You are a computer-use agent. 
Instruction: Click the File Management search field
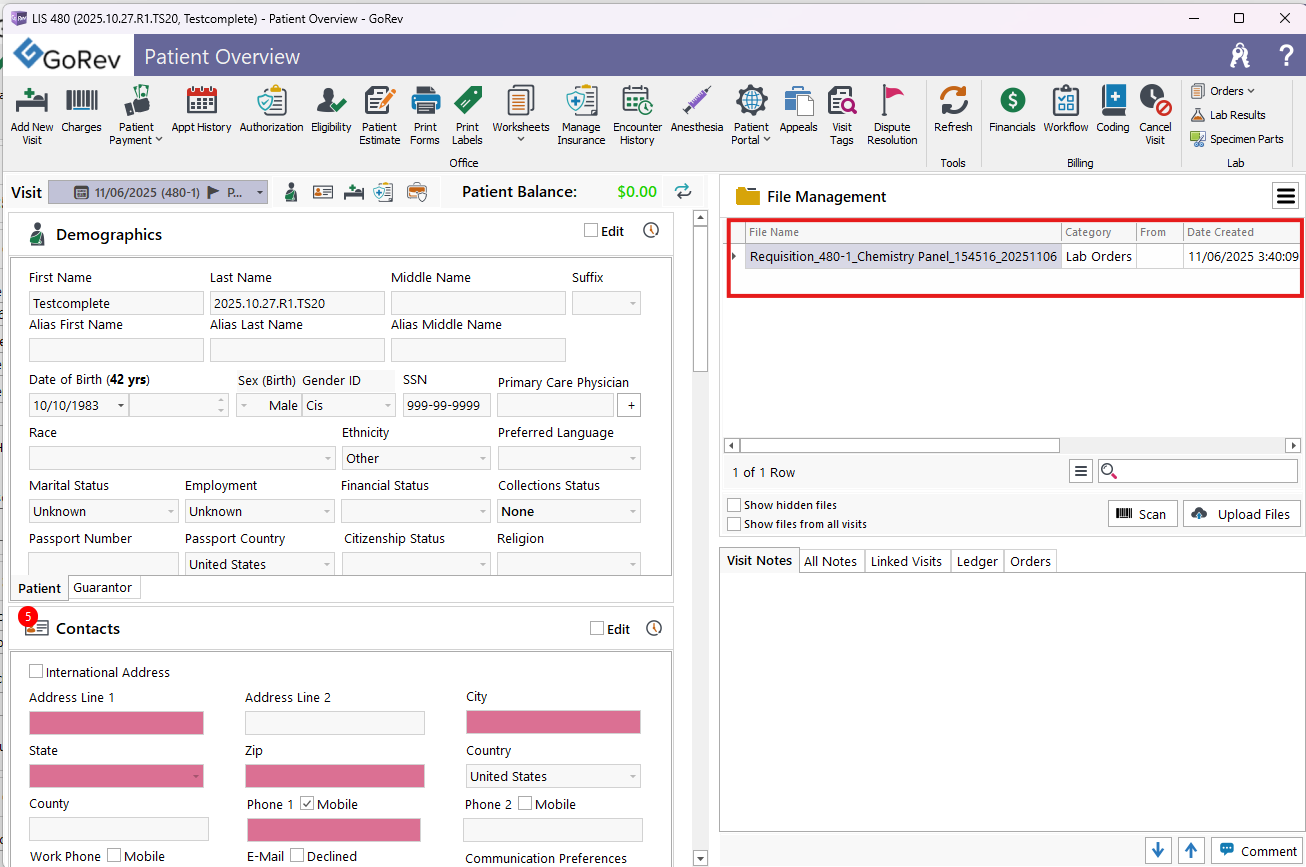1207,471
